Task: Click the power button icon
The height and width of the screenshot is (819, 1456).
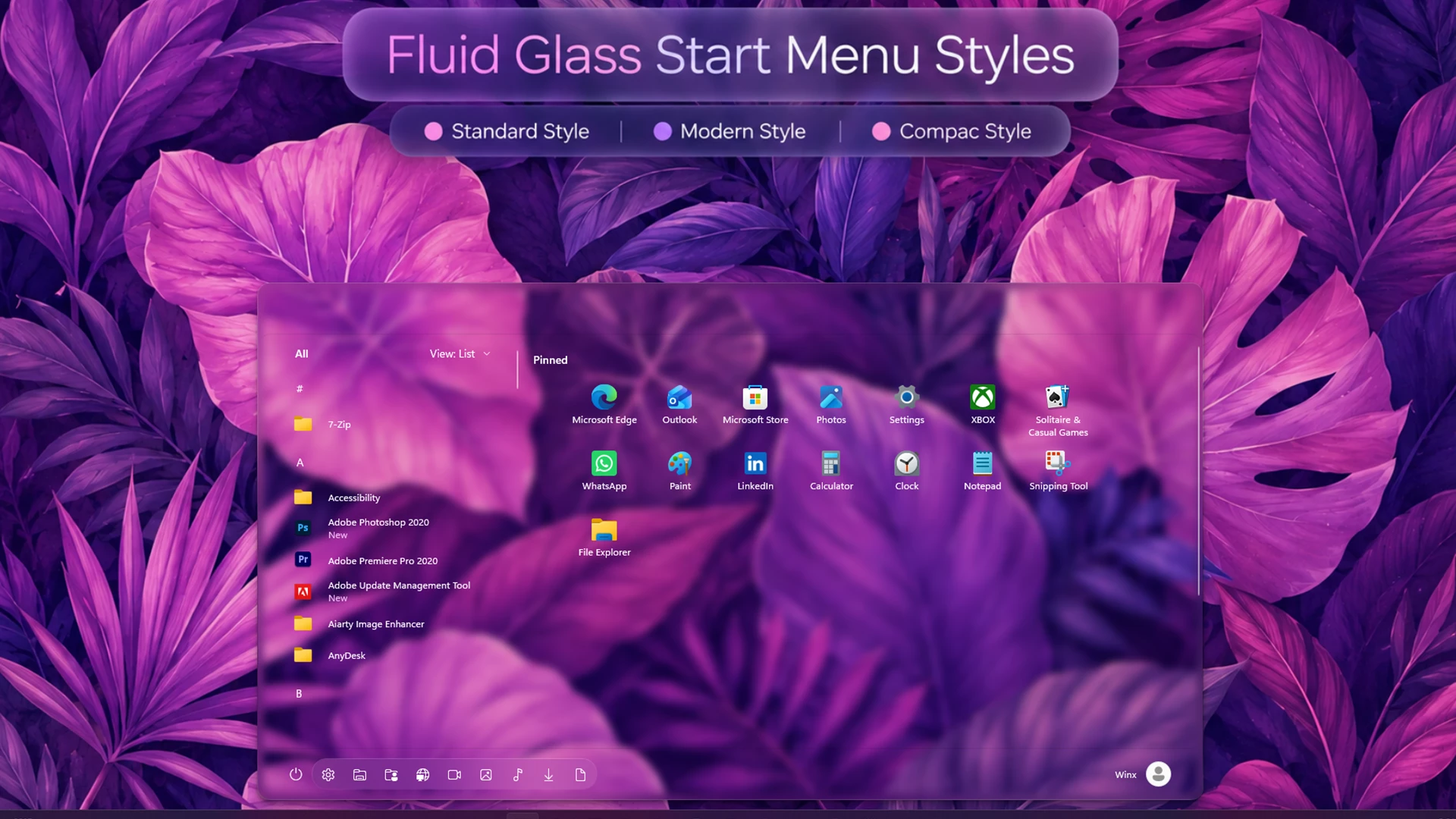Action: tap(296, 774)
